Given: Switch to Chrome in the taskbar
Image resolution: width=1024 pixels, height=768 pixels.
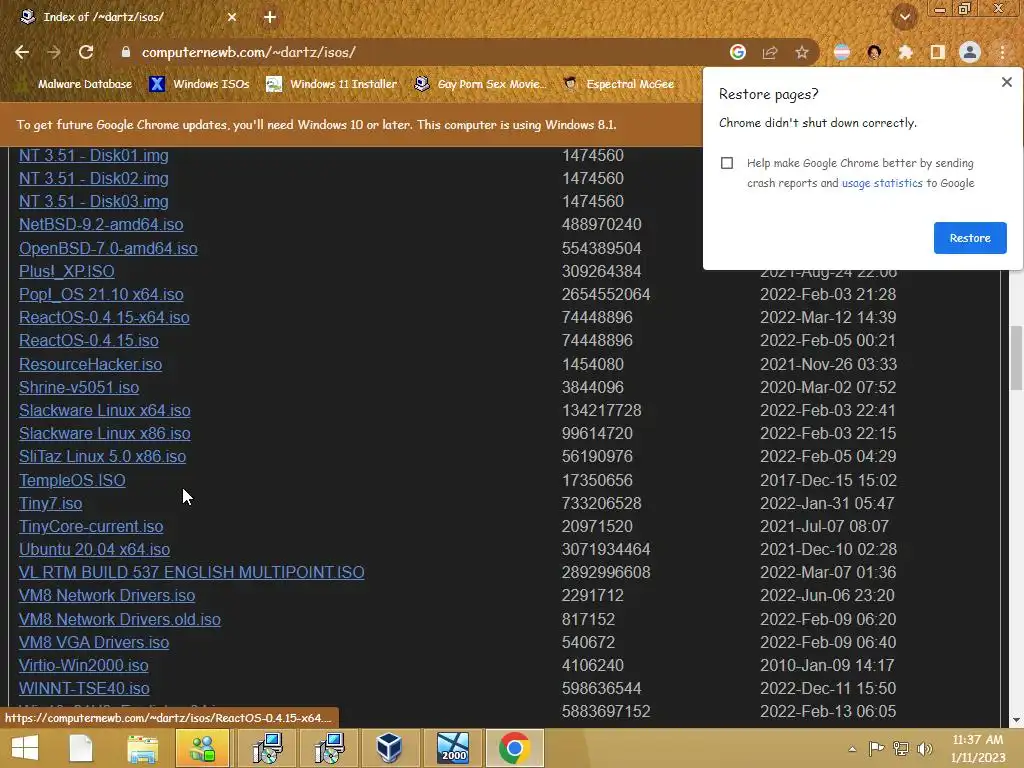Looking at the screenshot, I should tap(515, 748).
